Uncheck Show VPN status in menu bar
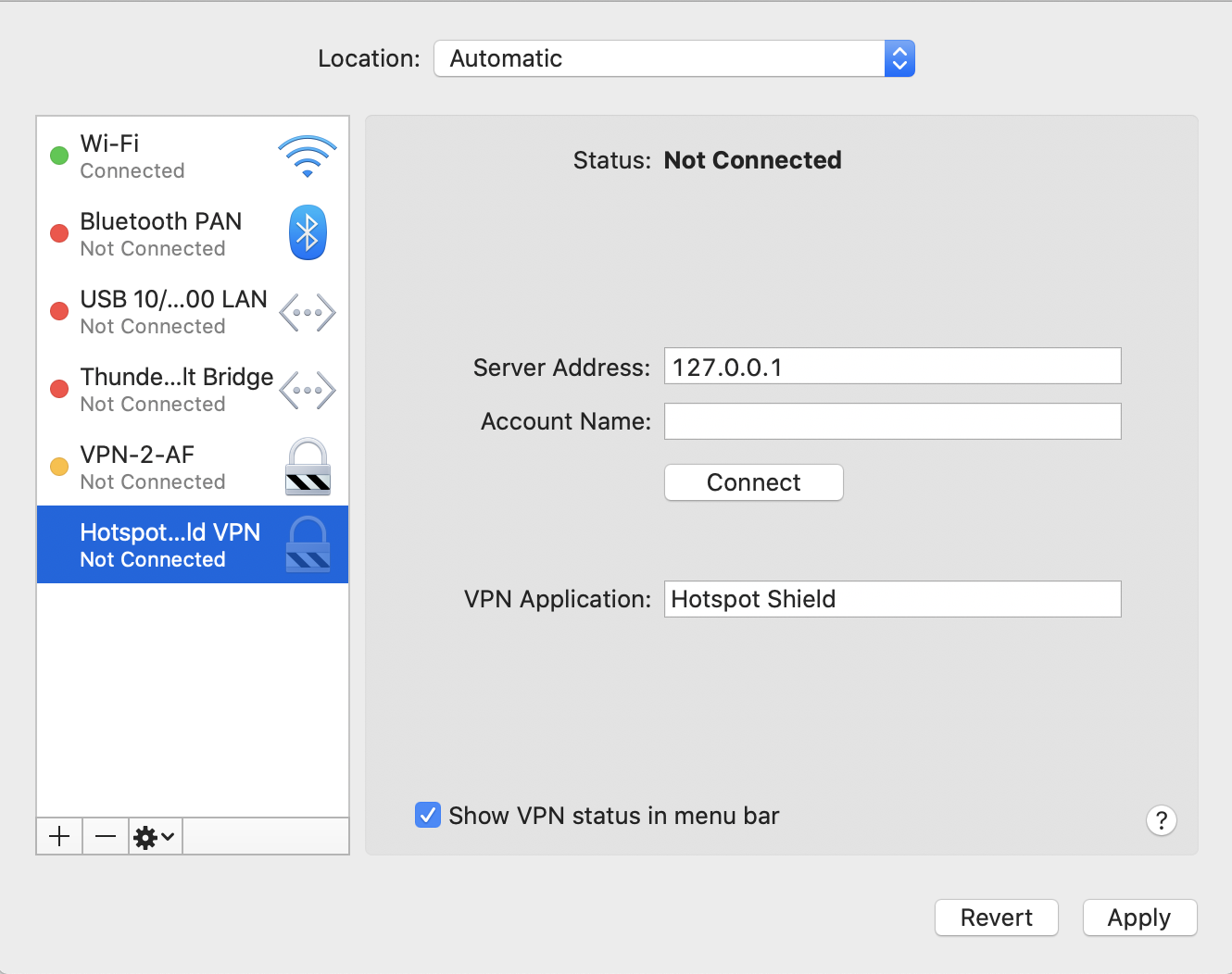1232x974 pixels. pos(428,815)
